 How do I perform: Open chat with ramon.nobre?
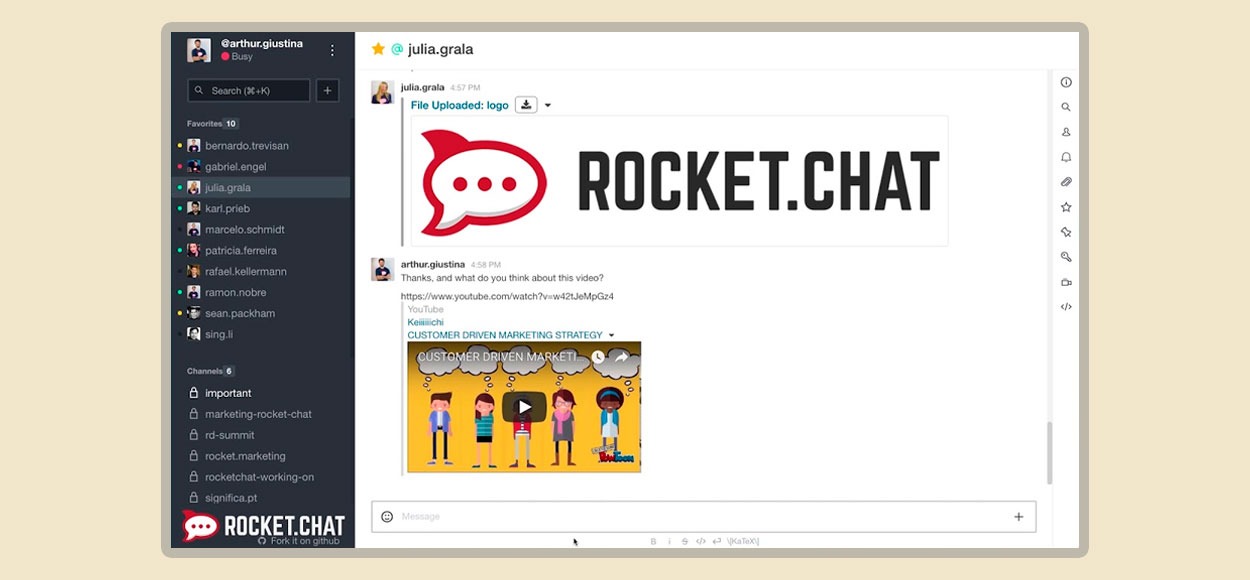pos(260,293)
